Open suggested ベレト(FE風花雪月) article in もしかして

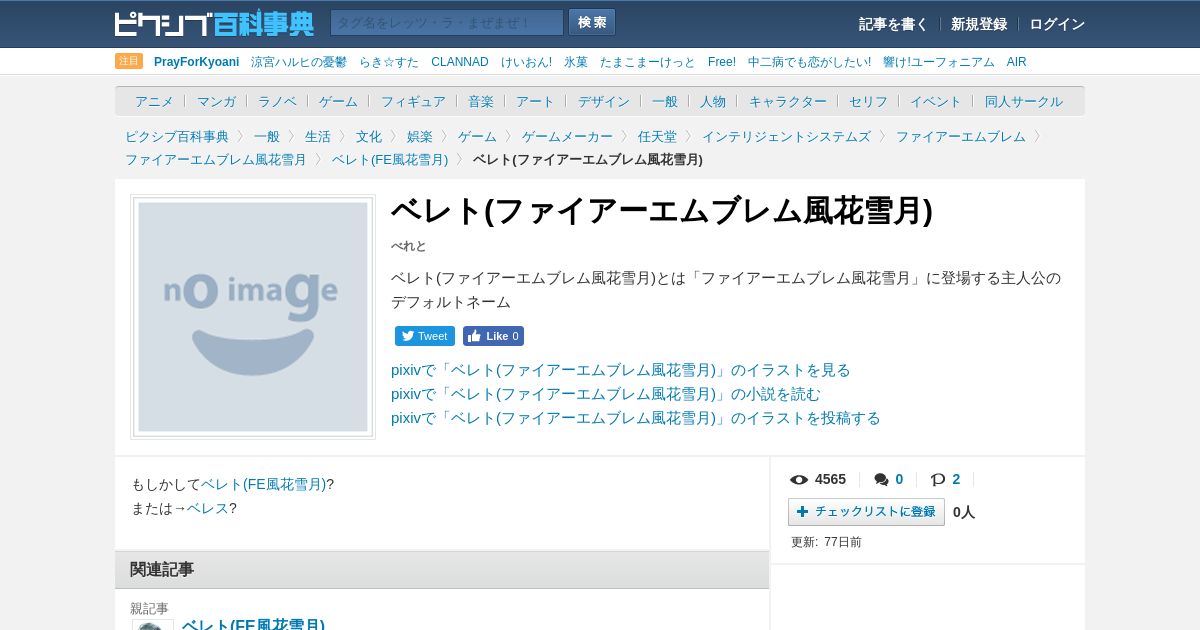pos(263,484)
